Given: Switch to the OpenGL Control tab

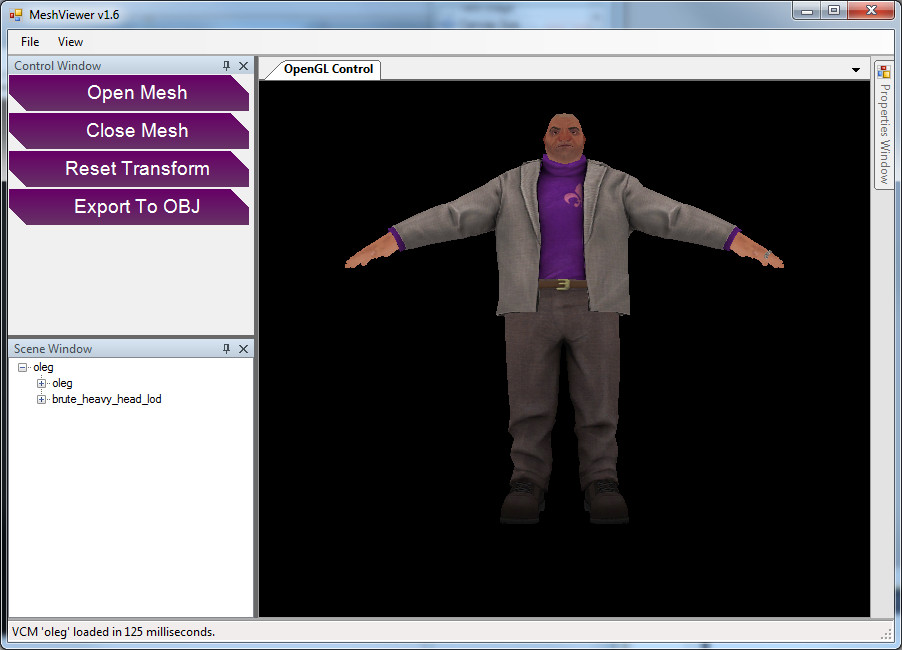Looking at the screenshot, I should (x=328, y=69).
